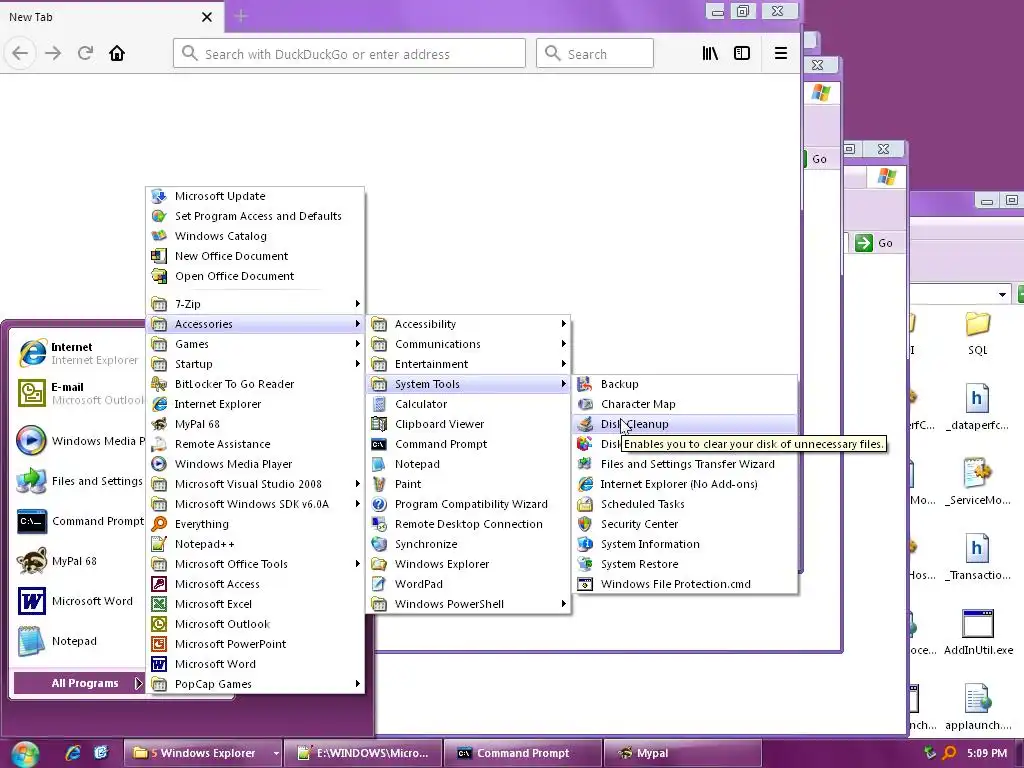
Task: Switch to Command Prompt taskbar button
Action: (x=522, y=753)
